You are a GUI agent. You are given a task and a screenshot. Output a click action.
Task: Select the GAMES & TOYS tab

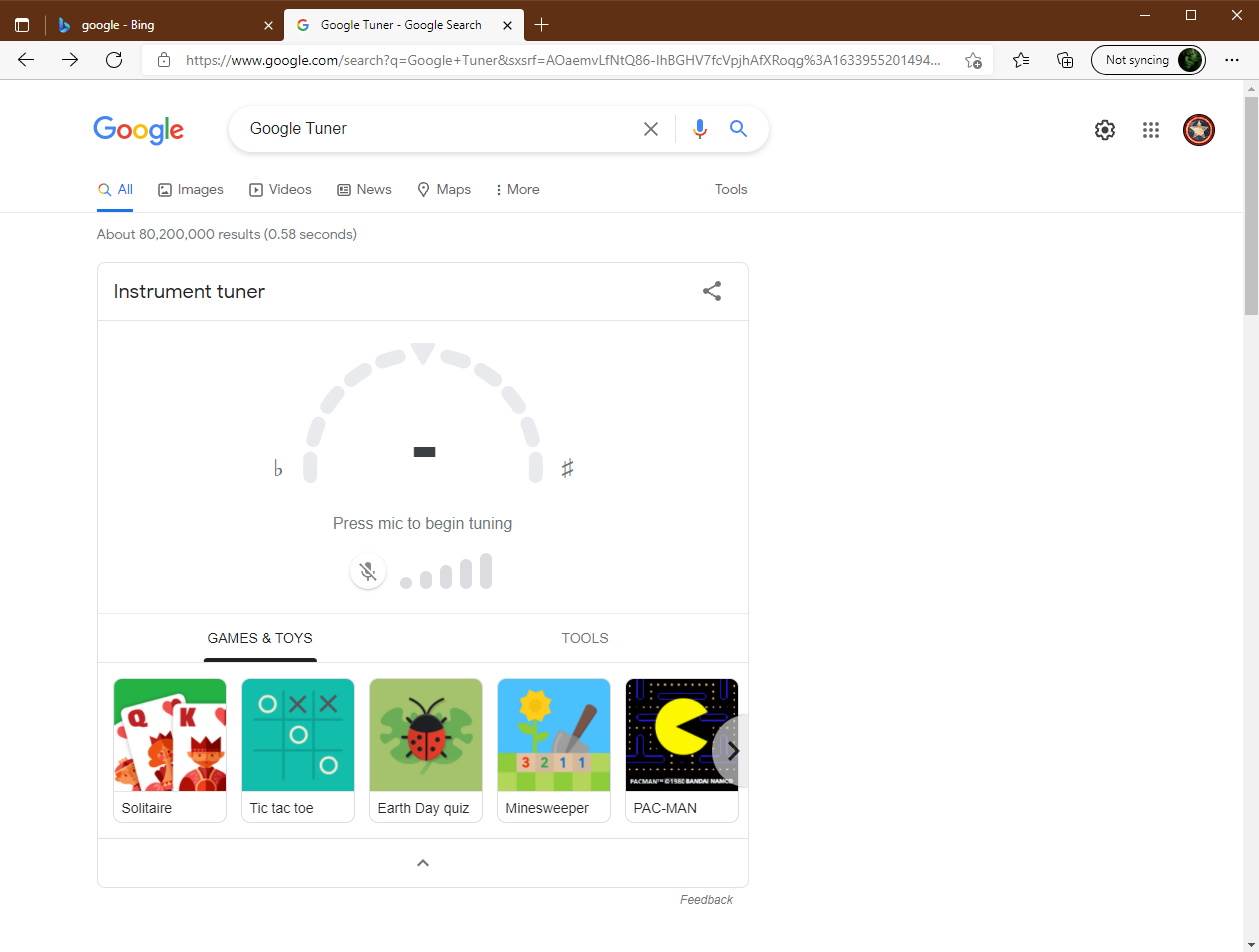coord(259,637)
